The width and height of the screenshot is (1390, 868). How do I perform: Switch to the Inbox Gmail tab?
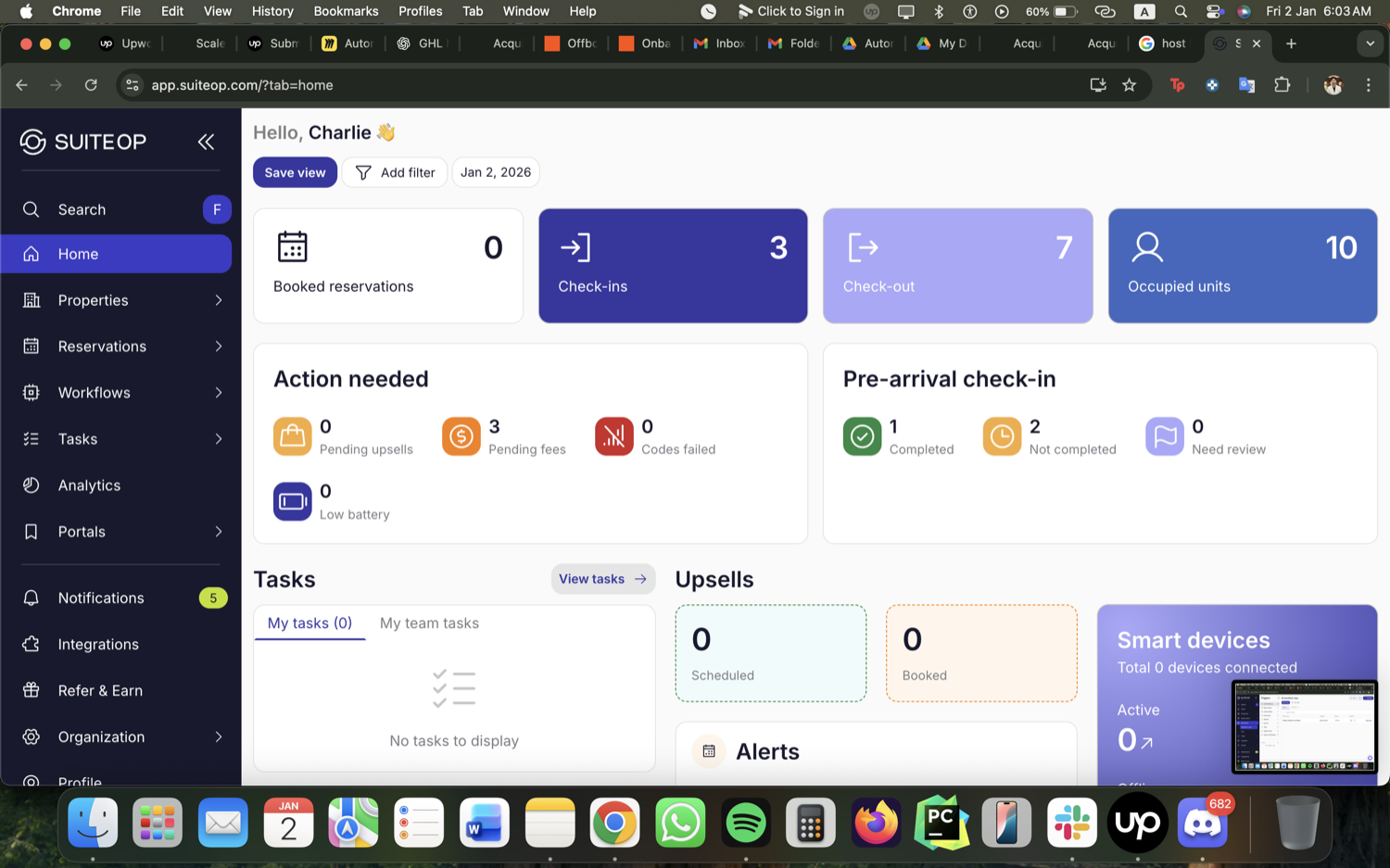[x=720, y=44]
